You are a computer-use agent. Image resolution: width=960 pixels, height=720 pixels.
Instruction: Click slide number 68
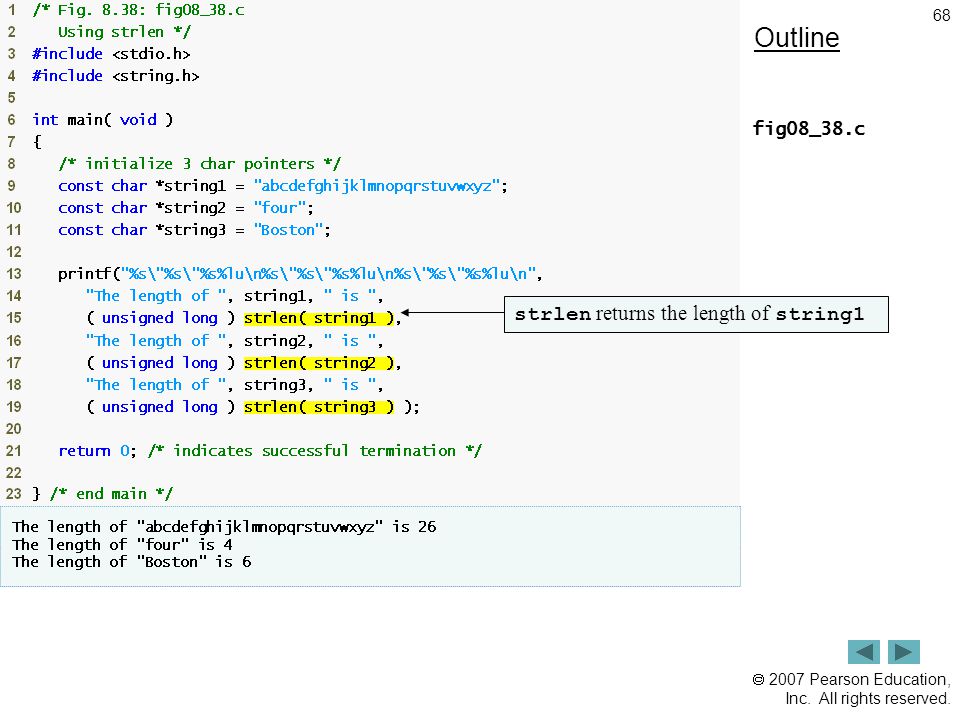(941, 15)
